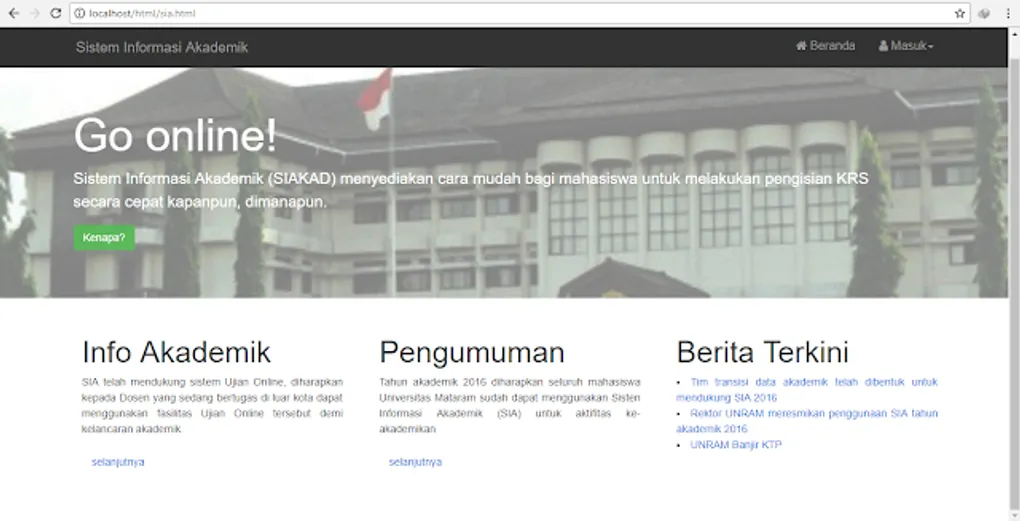The width and height of the screenshot is (1020, 521).
Task: Reload the page with the refresh icon
Action: click(56, 13)
